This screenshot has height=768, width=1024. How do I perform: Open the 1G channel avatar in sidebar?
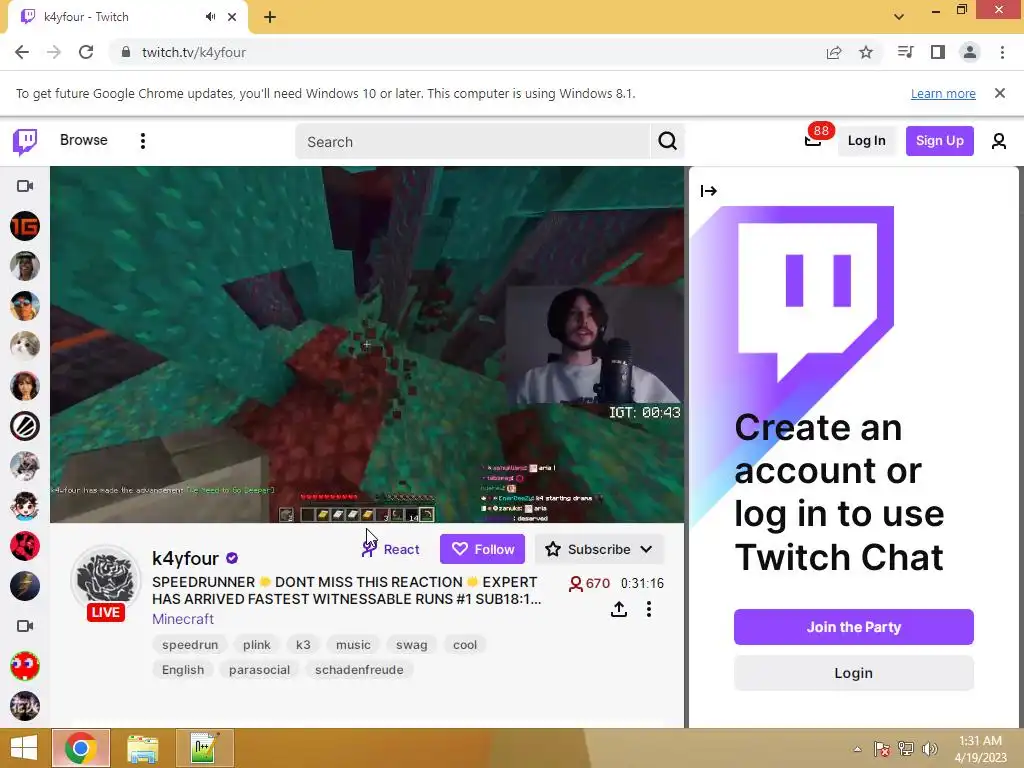tap(25, 226)
